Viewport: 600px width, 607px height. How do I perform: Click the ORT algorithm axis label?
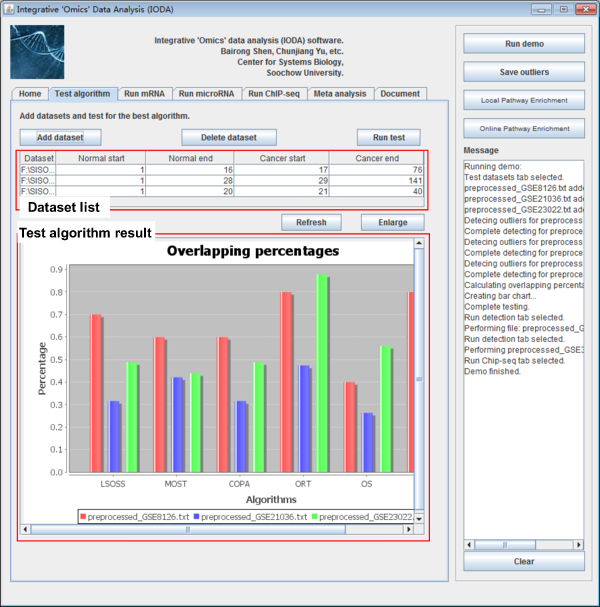click(303, 484)
